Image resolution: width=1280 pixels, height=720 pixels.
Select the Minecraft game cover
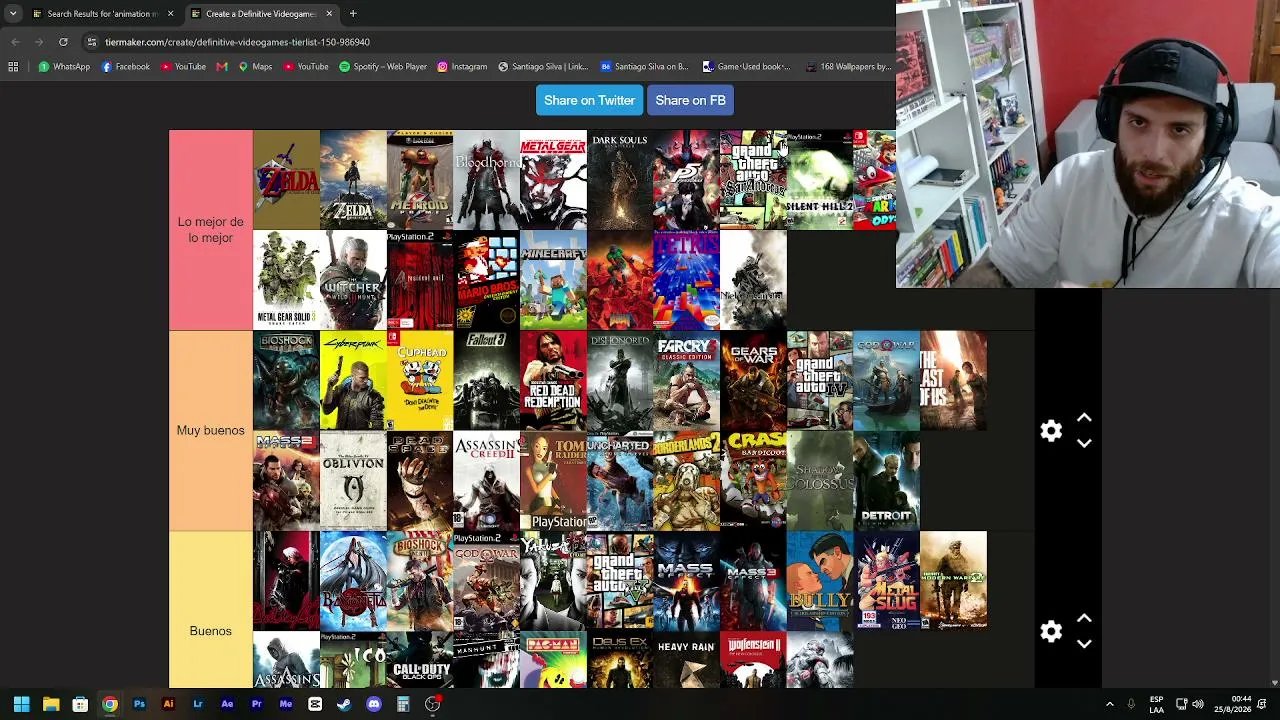click(x=553, y=280)
